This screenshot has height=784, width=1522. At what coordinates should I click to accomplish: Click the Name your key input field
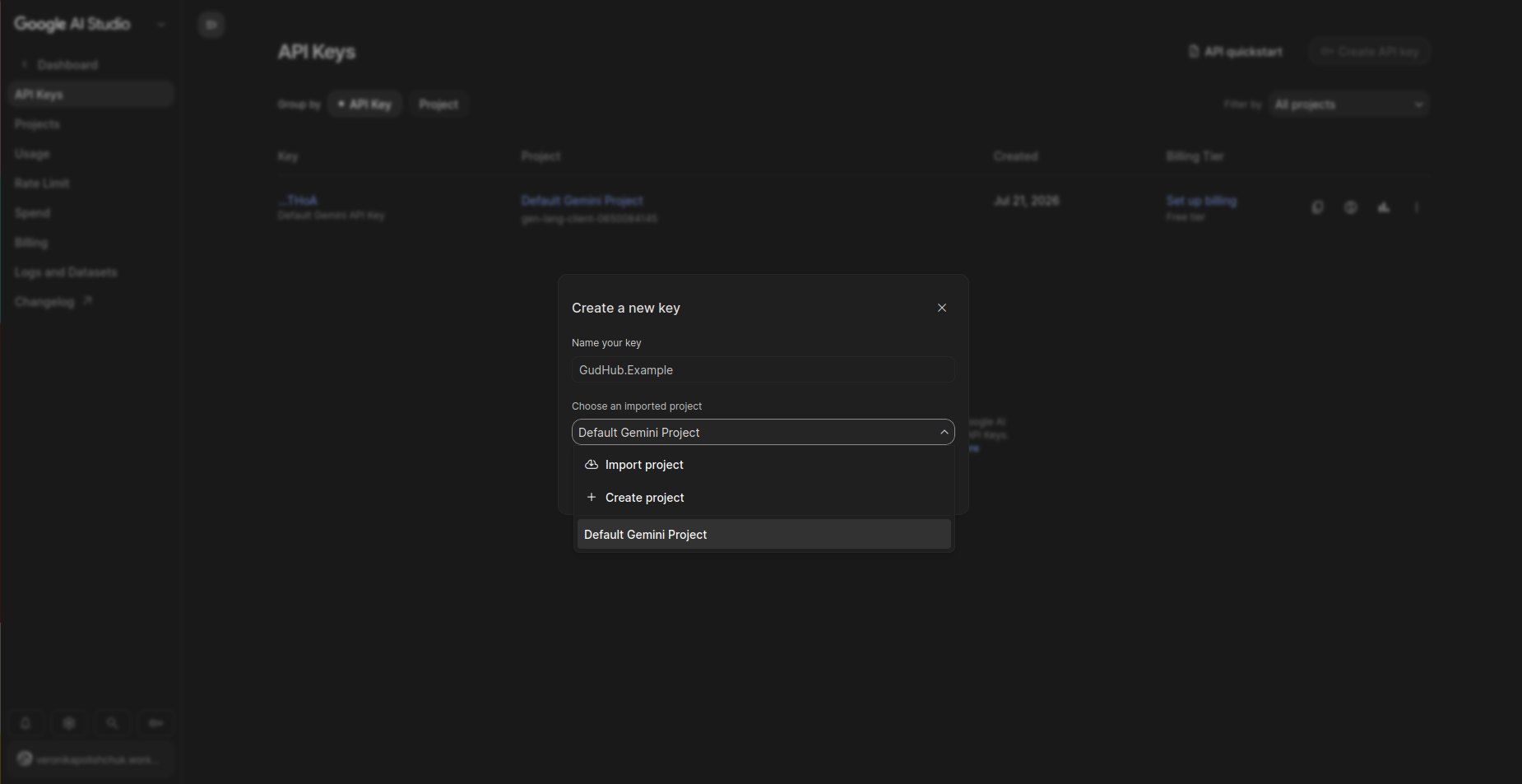(x=763, y=370)
